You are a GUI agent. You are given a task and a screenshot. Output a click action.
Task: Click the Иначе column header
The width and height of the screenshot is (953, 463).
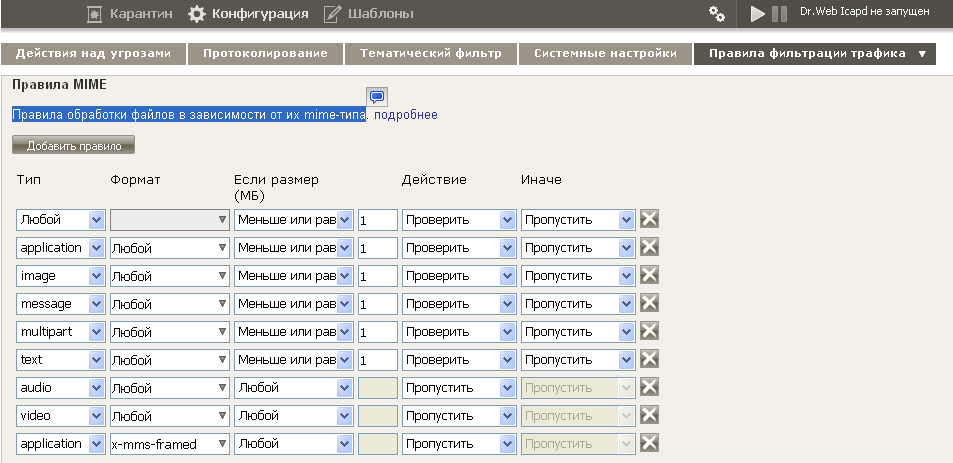point(541,180)
